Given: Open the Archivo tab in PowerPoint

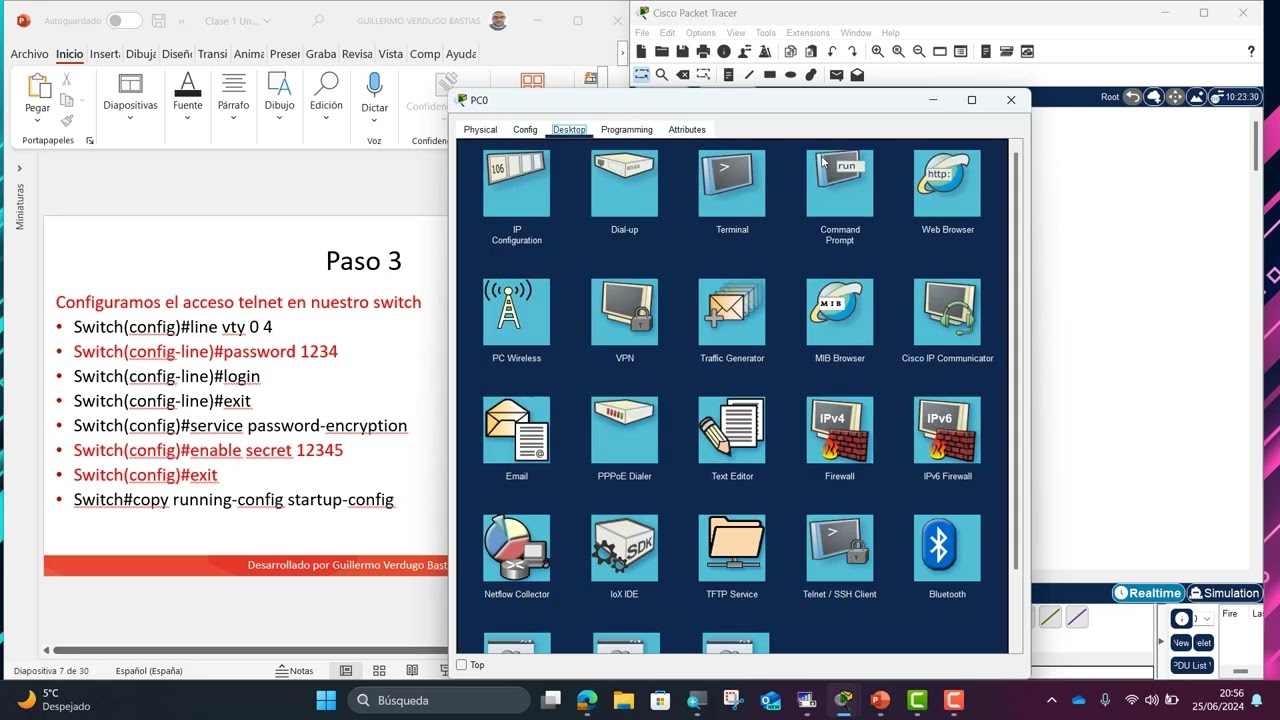Looking at the screenshot, I should [x=30, y=54].
